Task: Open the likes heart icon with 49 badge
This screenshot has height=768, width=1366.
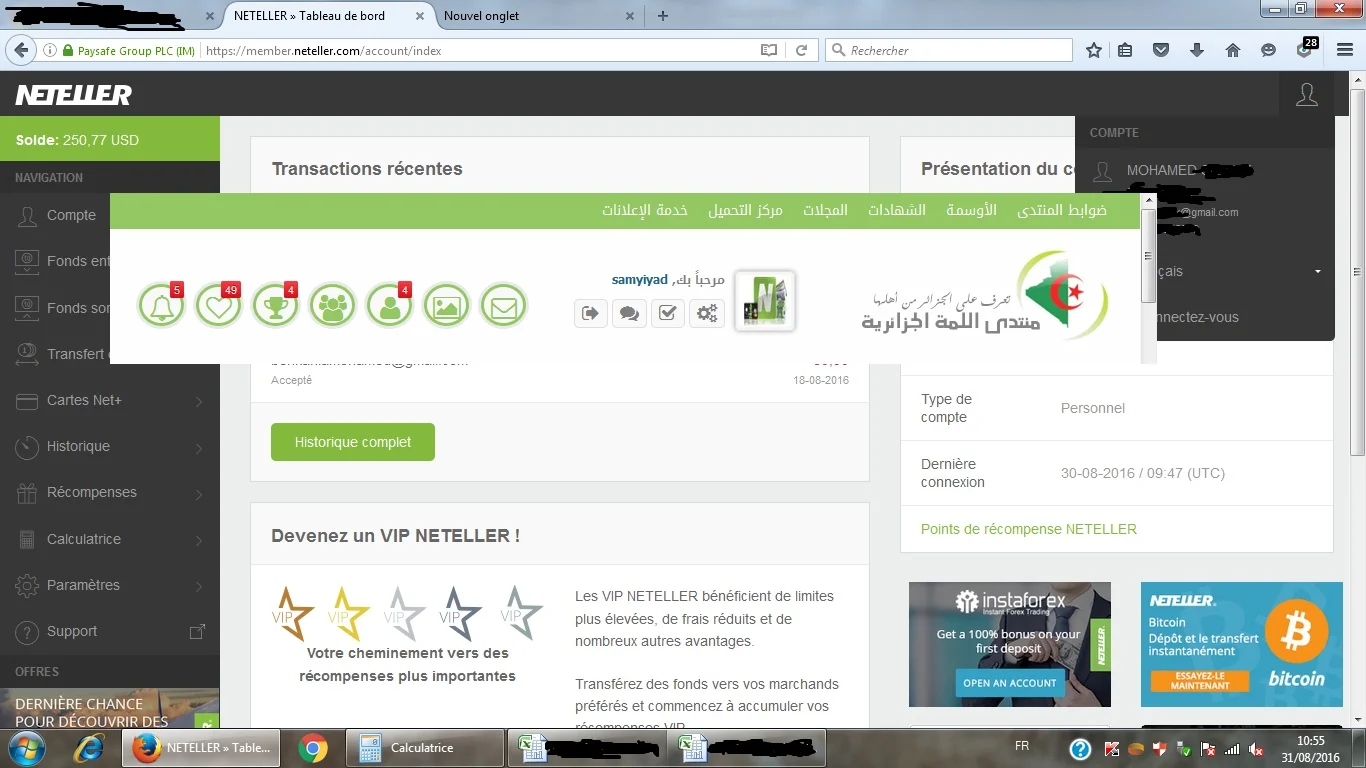Action: [219, 307]
